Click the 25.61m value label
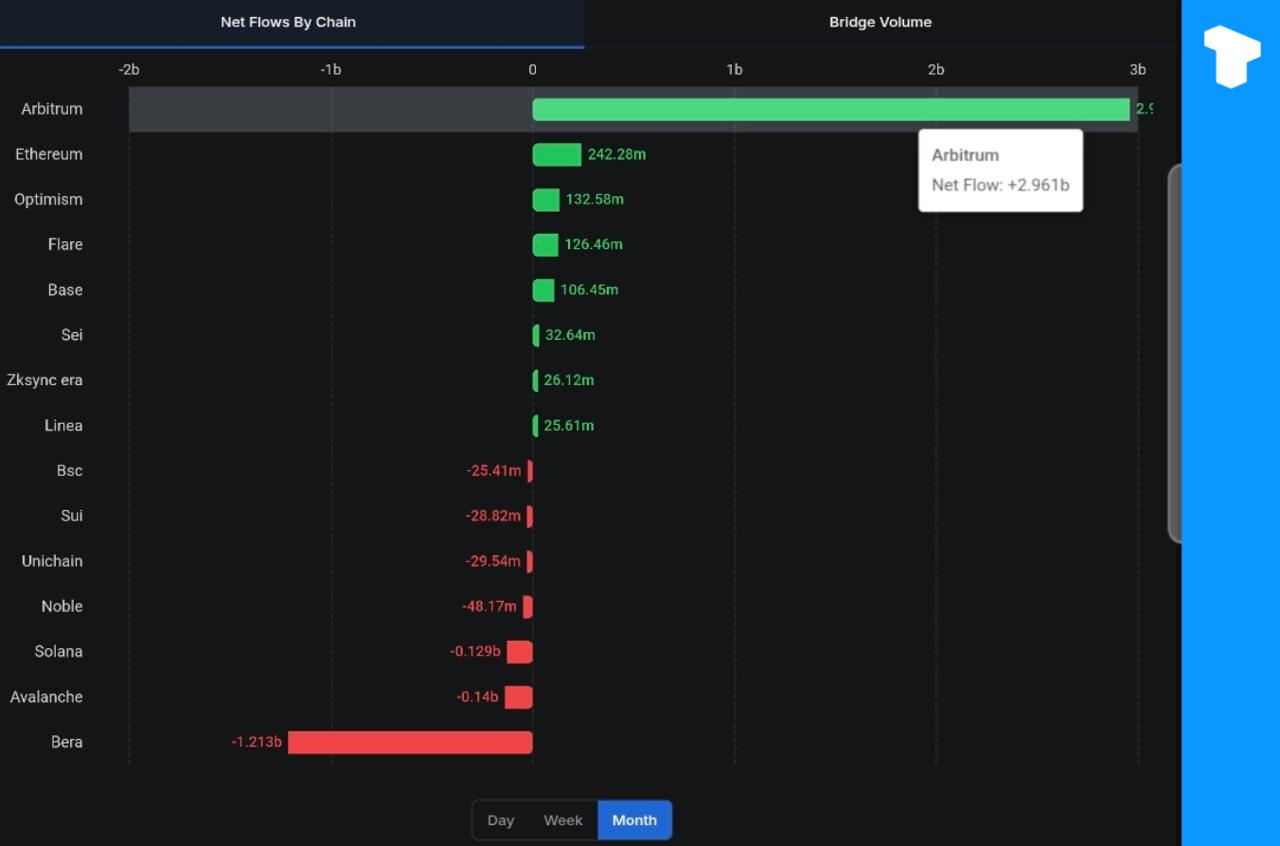Screen dimensions: 1280x846 569,425
